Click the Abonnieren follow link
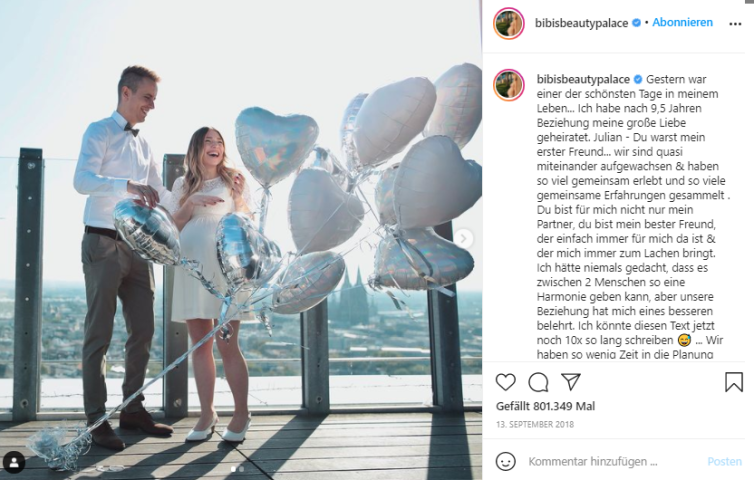The height and width of the screenshot is (480, 754). point(682,23)
